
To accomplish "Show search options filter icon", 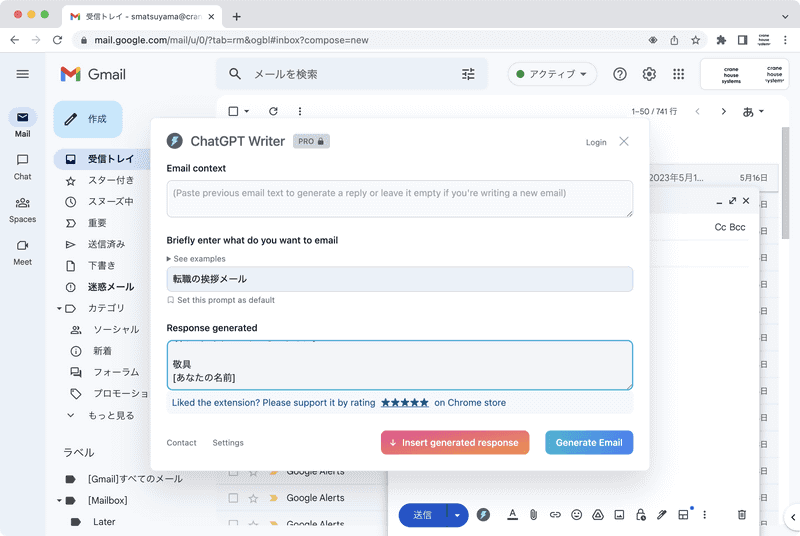I will (468, 74).
